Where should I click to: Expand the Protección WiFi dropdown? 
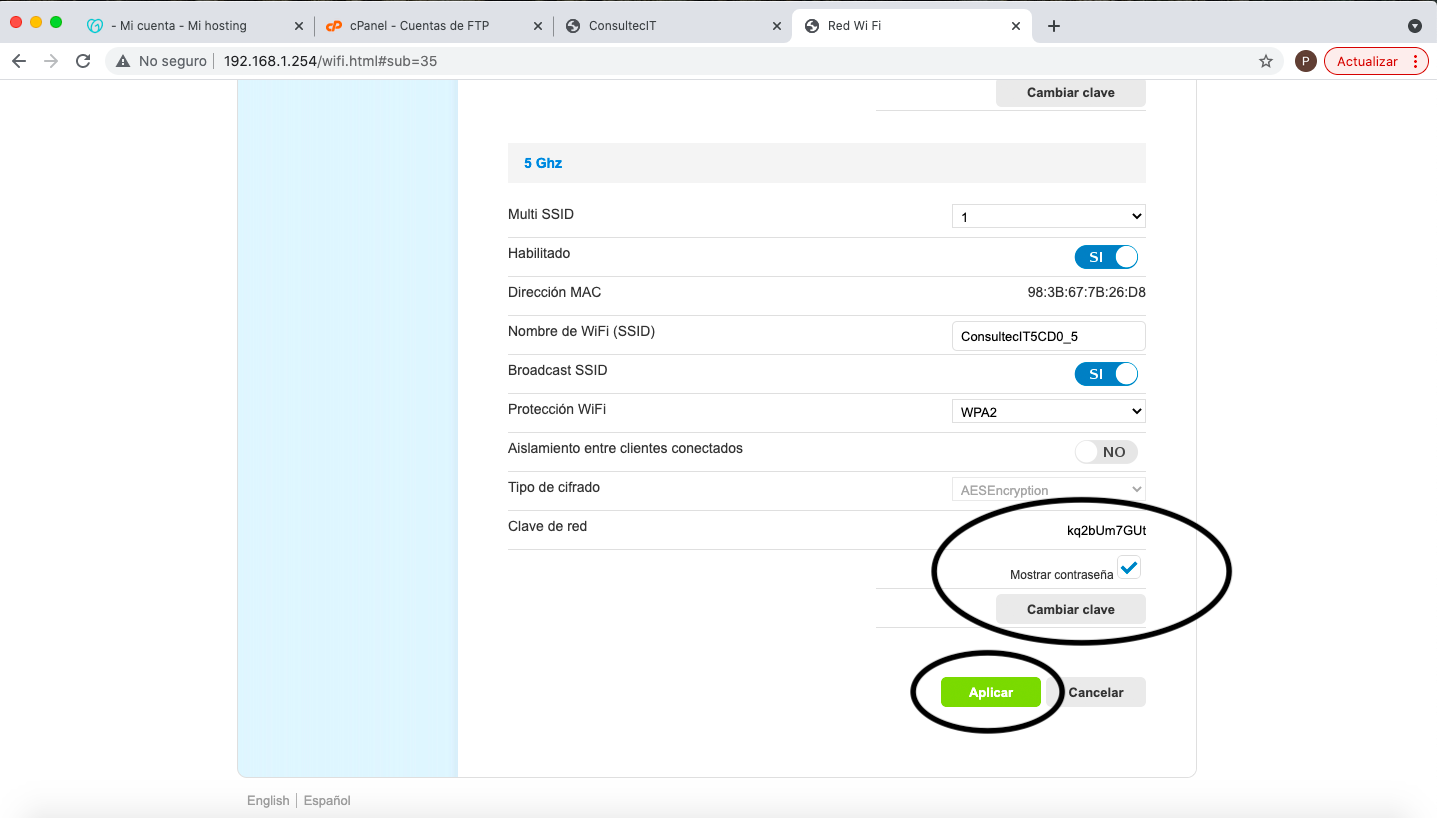1048,411
